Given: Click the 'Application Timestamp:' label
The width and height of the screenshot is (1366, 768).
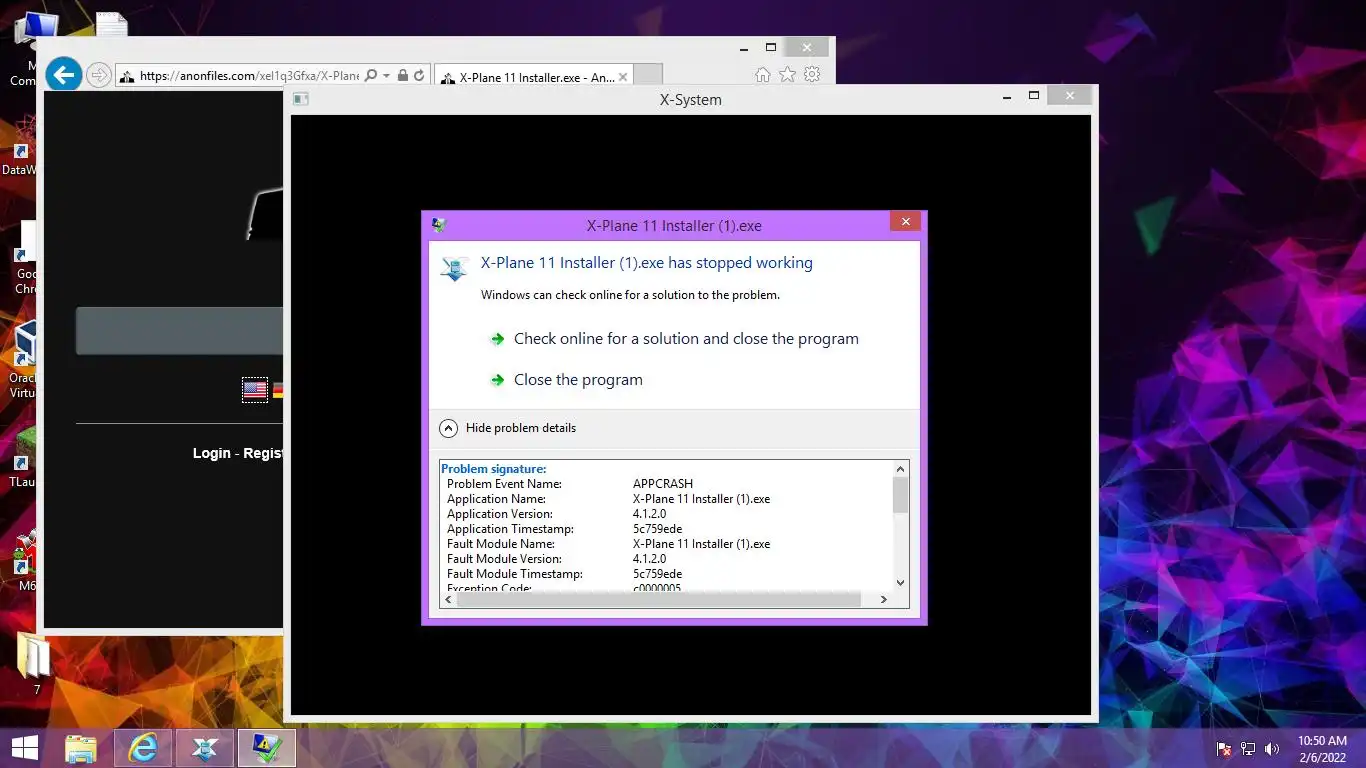Looking at the screenshot, I should tap(510, 529).
